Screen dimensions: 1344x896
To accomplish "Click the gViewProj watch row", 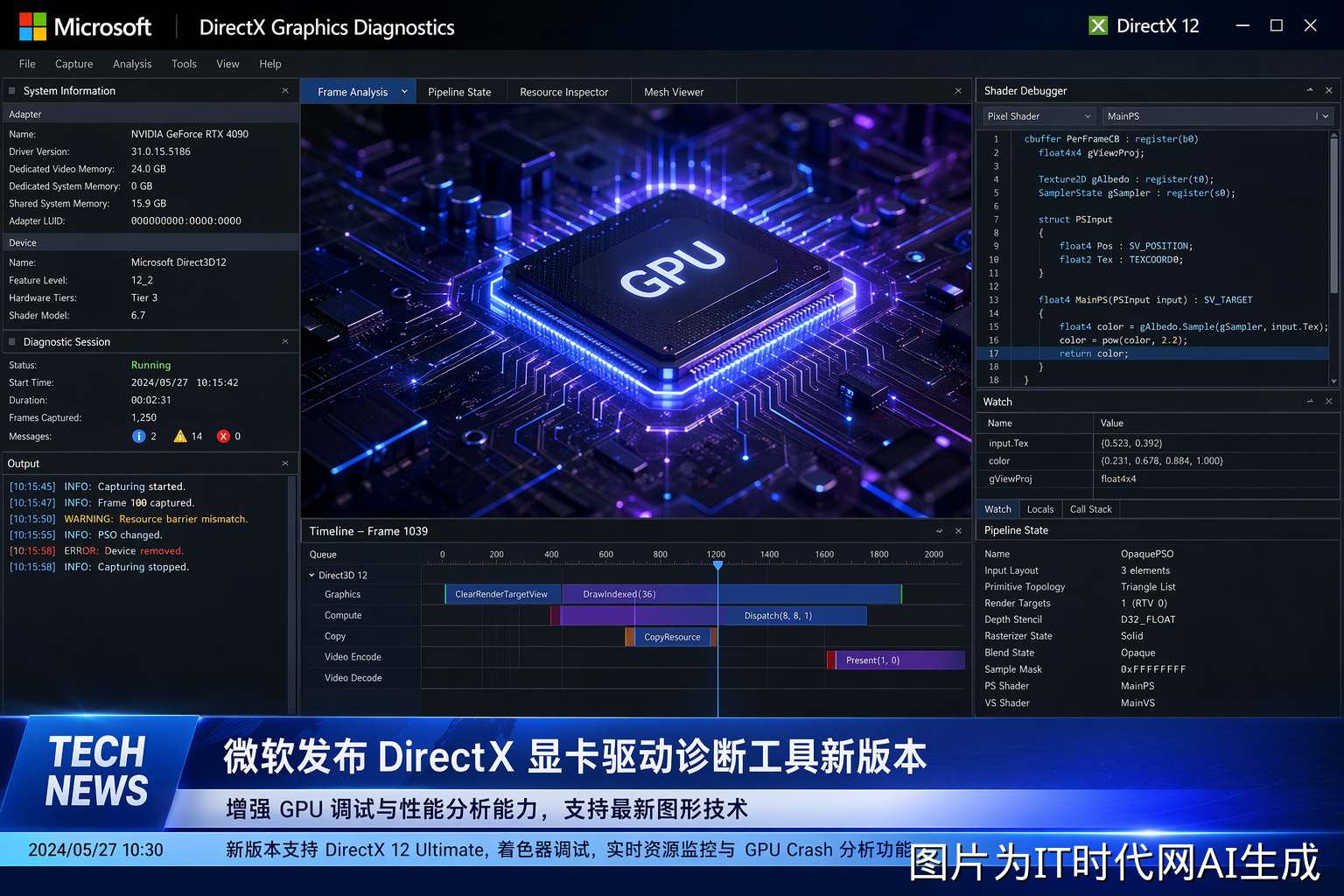I will pyautogui.click(x=1158, y=479).
